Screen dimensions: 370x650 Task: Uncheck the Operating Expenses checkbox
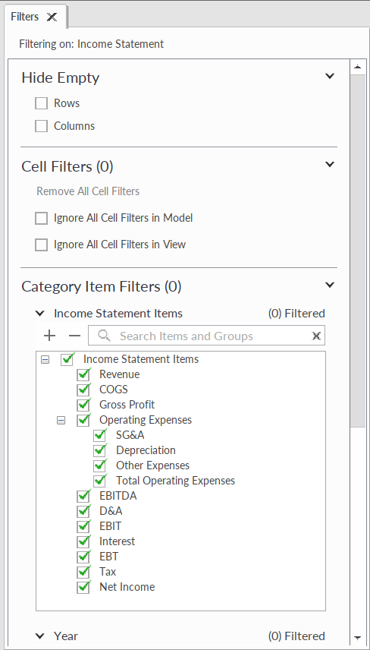click(83, 420)
